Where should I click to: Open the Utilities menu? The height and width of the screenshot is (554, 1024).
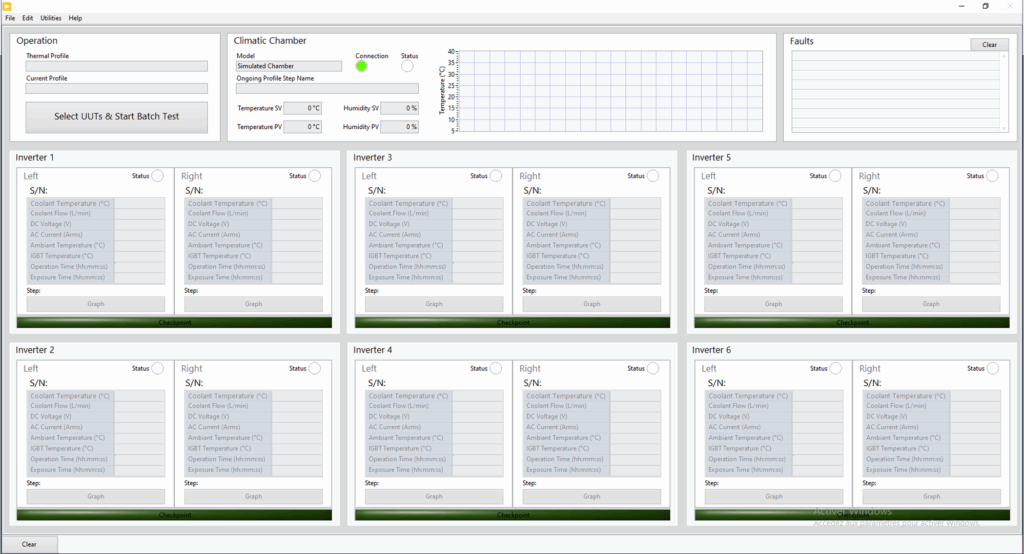[50, 18]
